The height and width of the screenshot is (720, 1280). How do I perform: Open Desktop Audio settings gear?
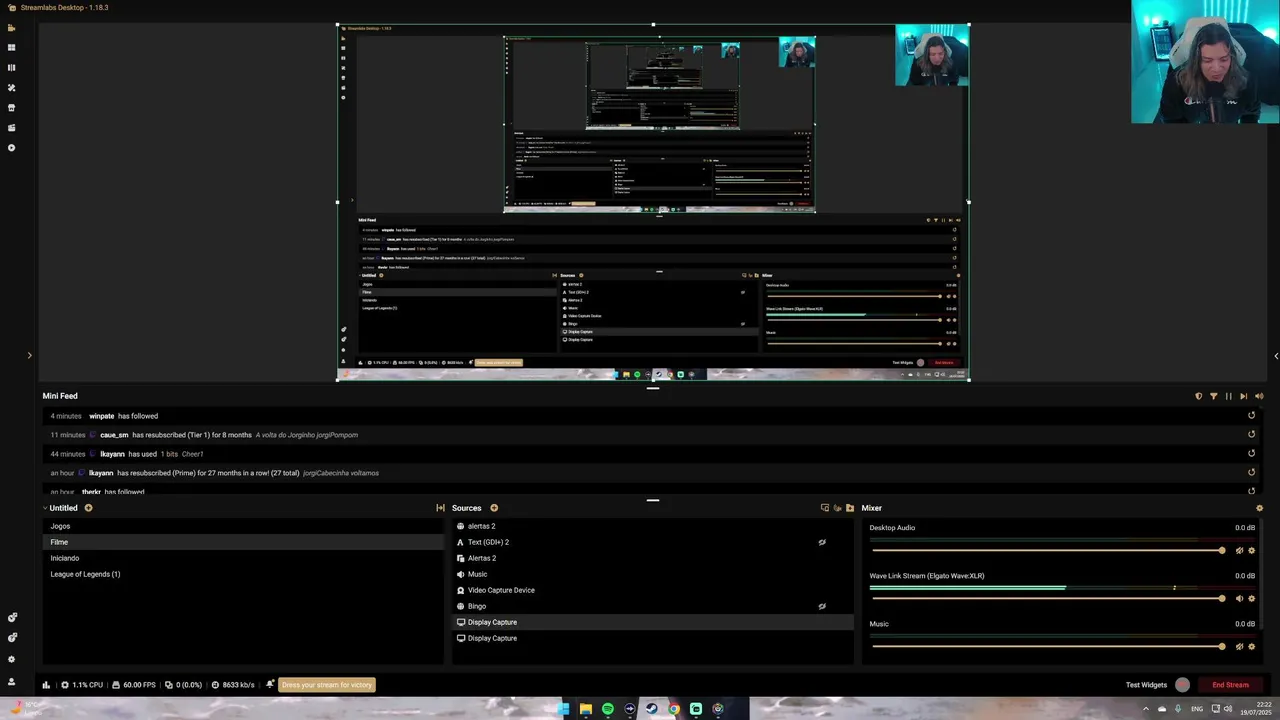point(1251,551)
